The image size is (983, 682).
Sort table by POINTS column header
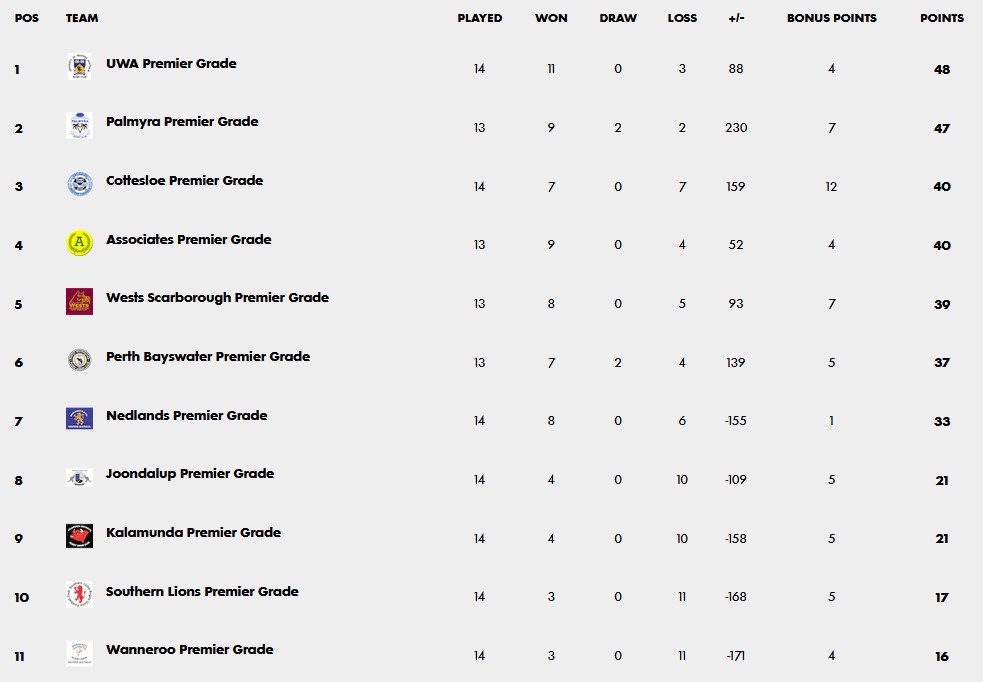[x=942, y=18]
